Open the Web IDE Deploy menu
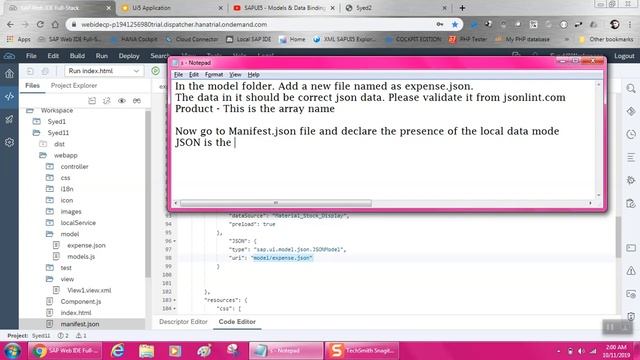640x360 pixels. coord(129,56)
